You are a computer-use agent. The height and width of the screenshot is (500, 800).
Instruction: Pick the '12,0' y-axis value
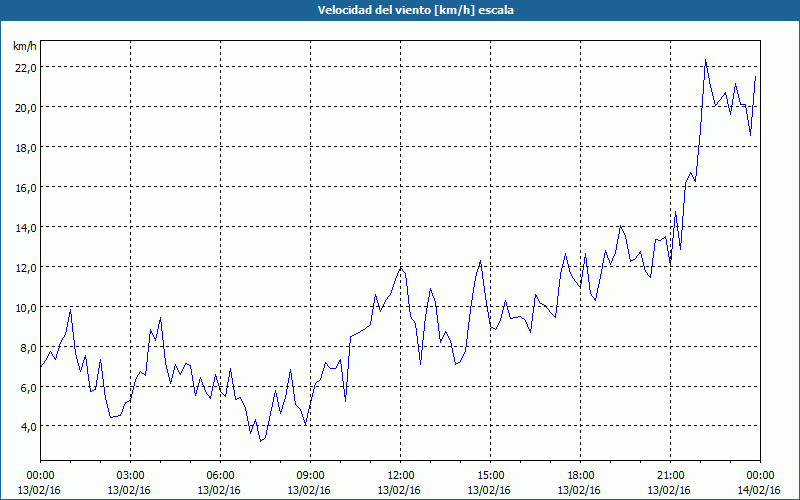(25, 267)
